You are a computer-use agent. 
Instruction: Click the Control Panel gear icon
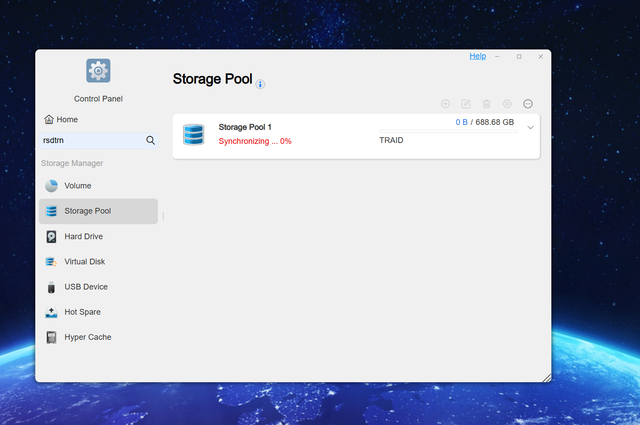(x=98, y=71)
